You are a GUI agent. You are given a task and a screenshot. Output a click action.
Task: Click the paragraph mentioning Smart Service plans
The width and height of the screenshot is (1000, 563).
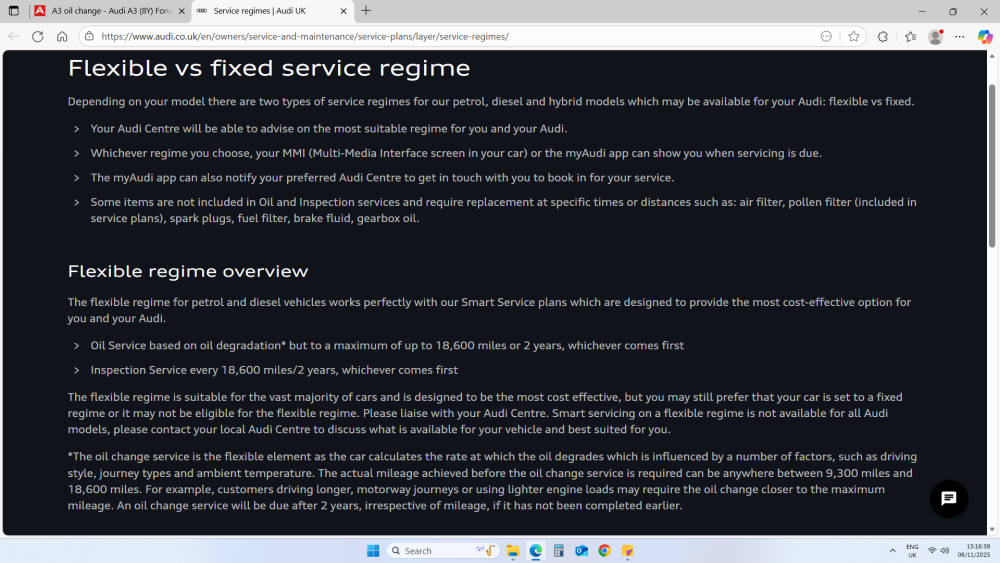[489, 310]
